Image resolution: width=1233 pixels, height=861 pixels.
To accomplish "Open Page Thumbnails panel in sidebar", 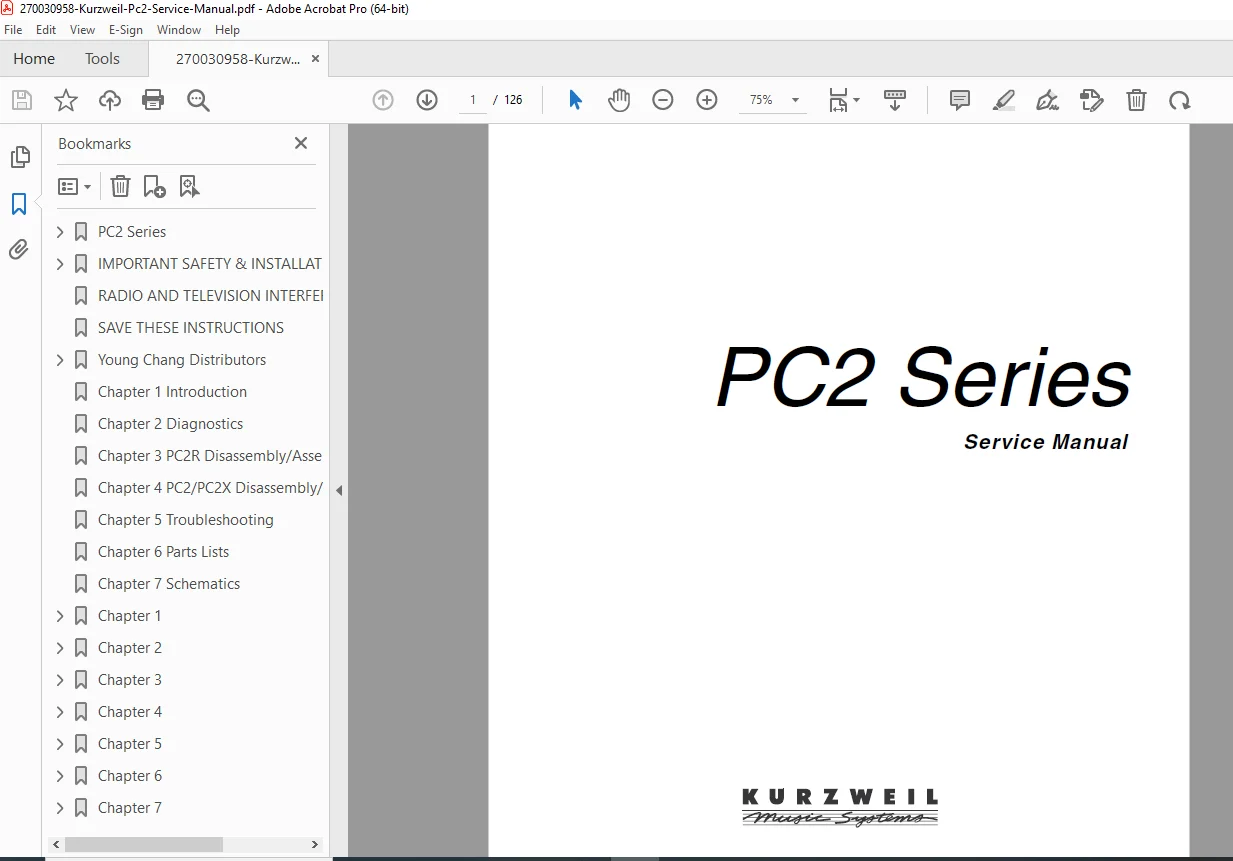I will coord(20,157).
